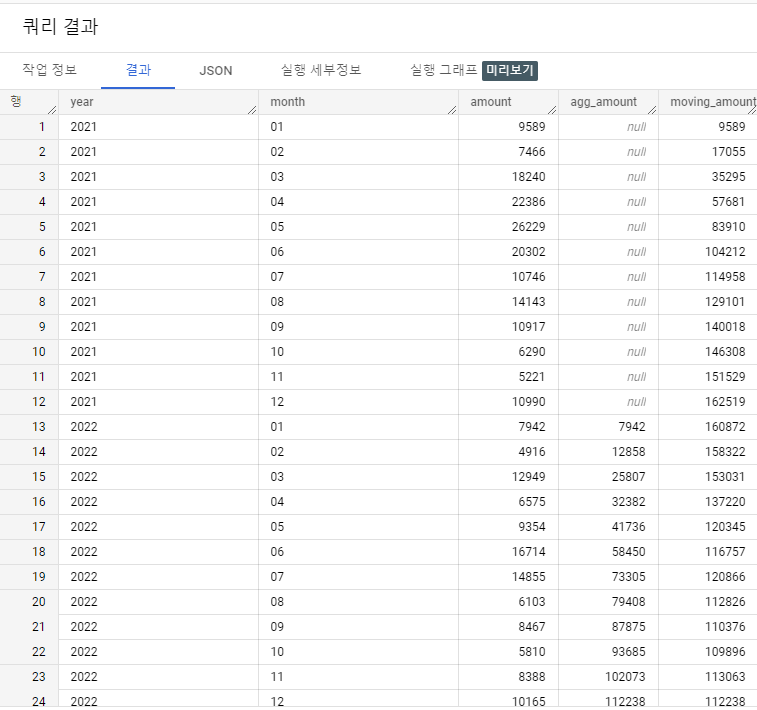Viewport: 757px width, 710px height.
Task: Click agg_amount value 58450
Action: click(x=629, y=552)
